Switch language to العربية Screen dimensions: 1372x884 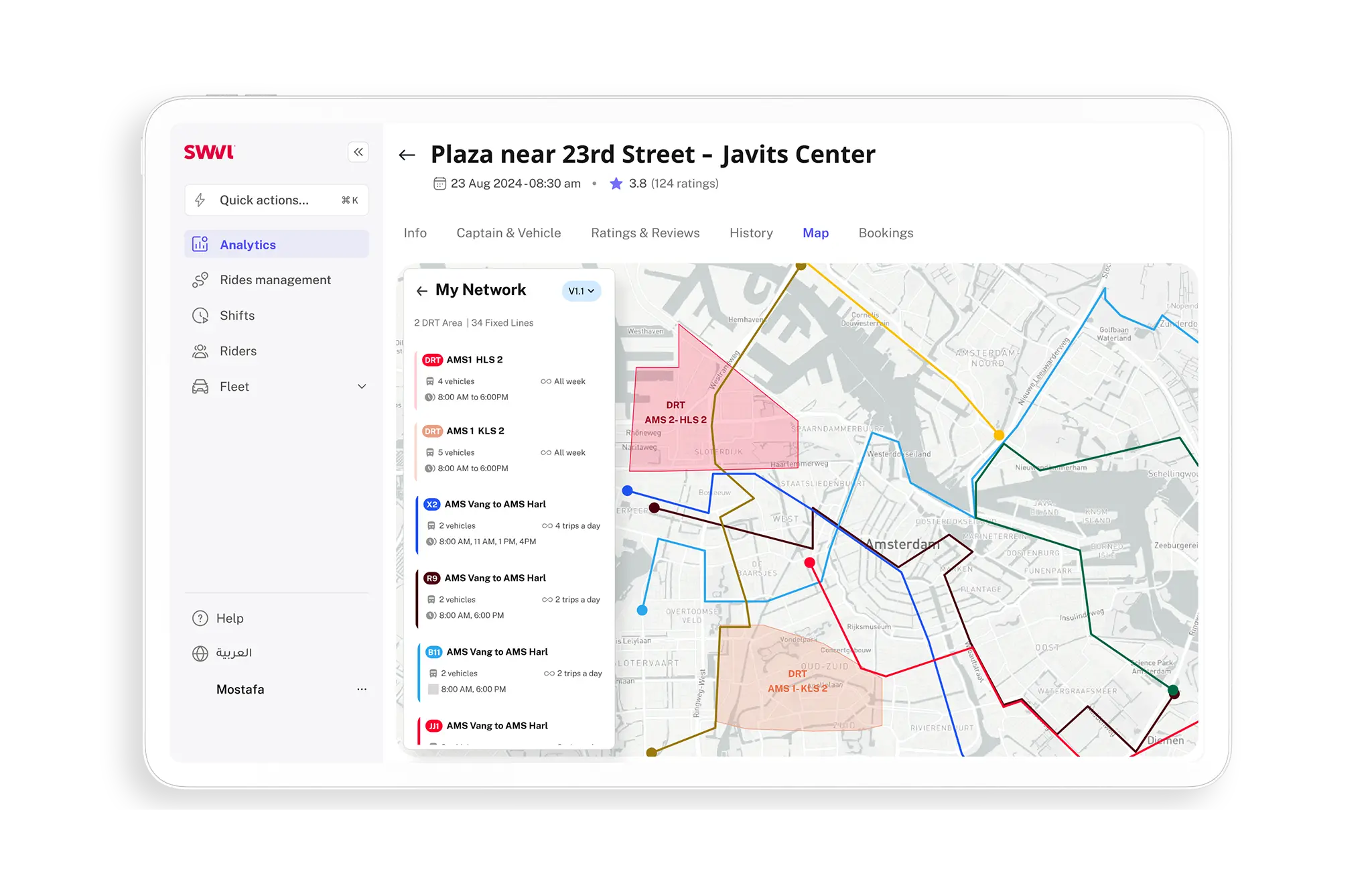coord(234,653)
